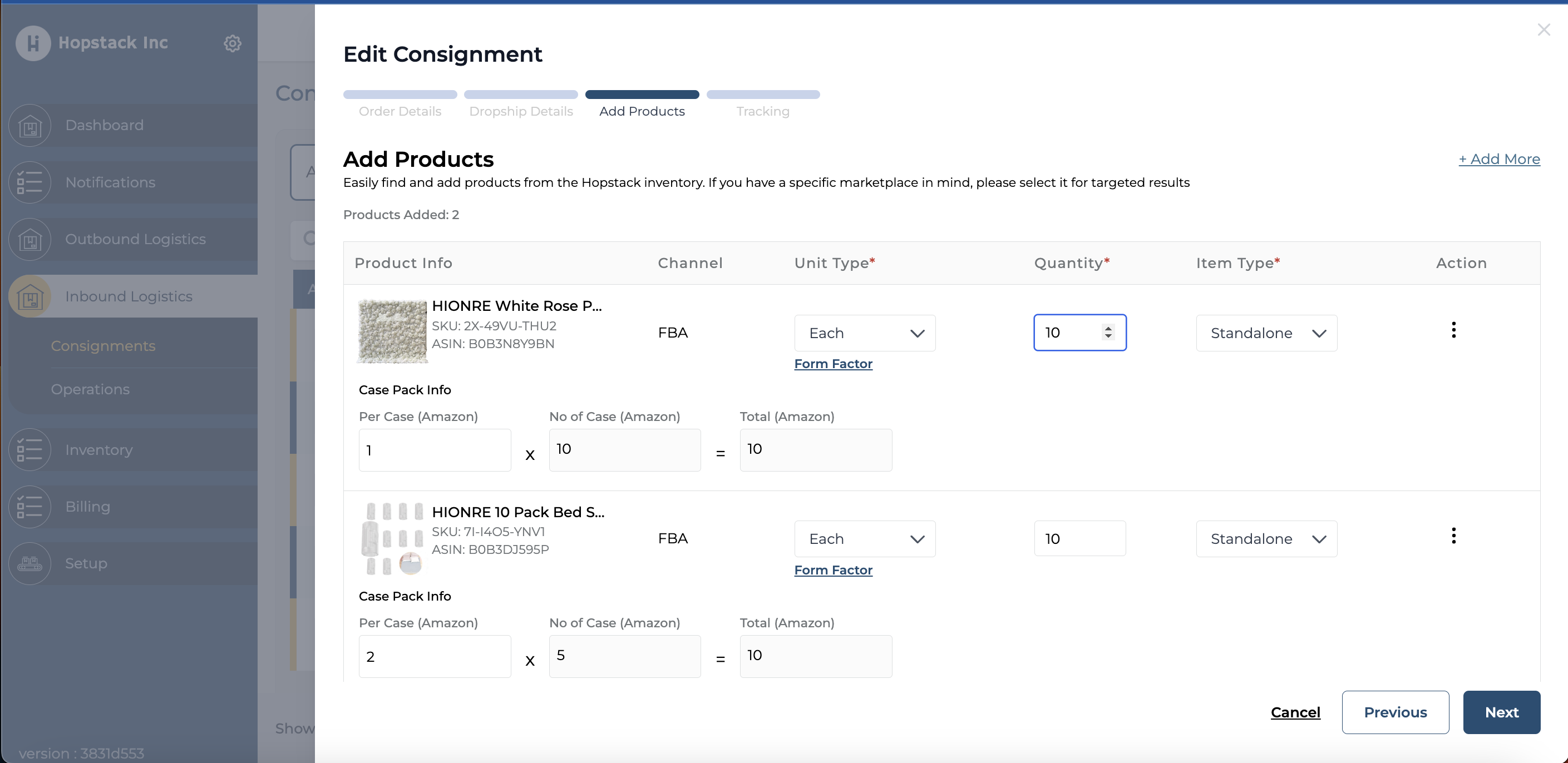This screenshot has width=1568, height=763.
Task: Click the Setup sidebar icon
Action: pyautogui.click(x=30, y=563)
